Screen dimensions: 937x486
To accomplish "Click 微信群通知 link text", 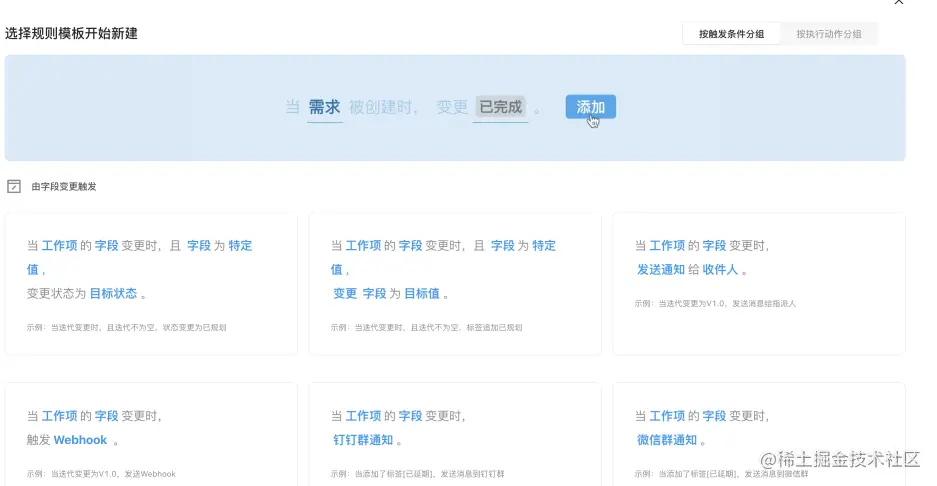I will [667, 440].
